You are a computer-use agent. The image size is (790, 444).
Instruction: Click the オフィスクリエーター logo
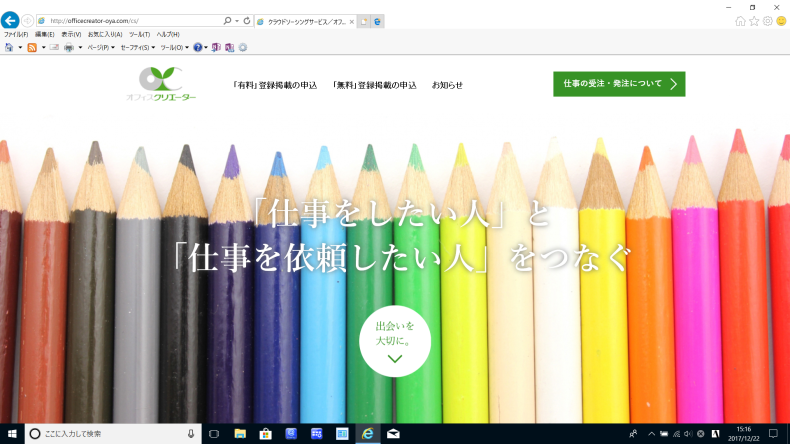(161, 84)
